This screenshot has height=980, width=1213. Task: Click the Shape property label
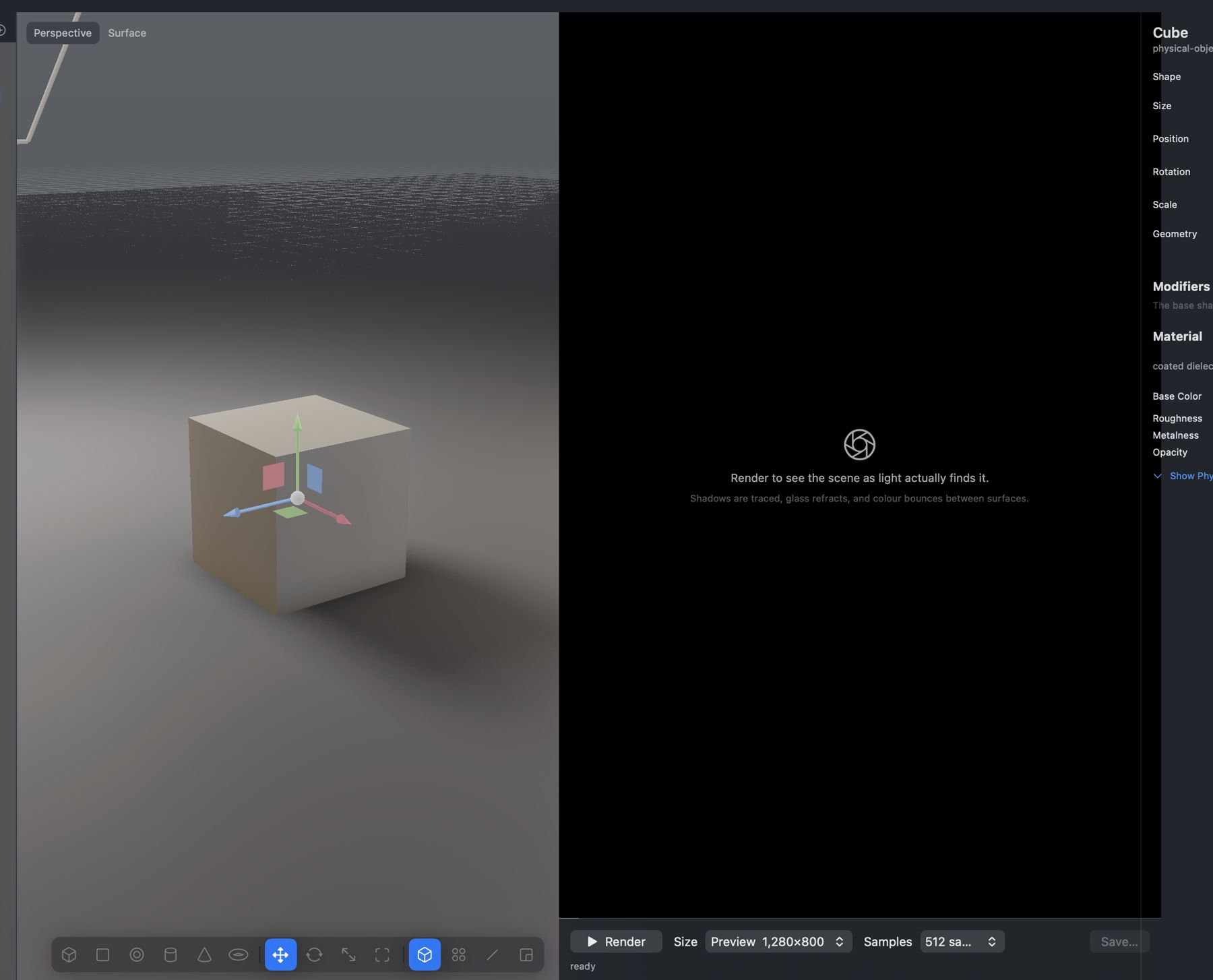click(x=1167, y=77)
